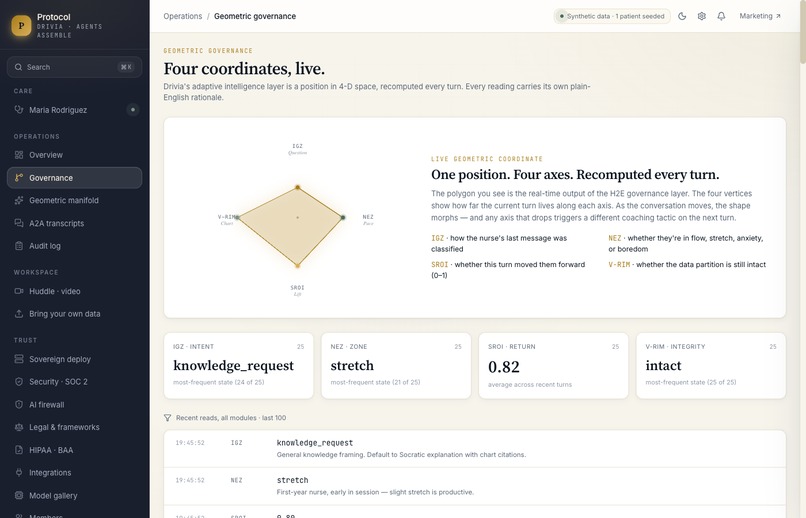Go to Operations breadcrumb

click(x=182, y=16)
